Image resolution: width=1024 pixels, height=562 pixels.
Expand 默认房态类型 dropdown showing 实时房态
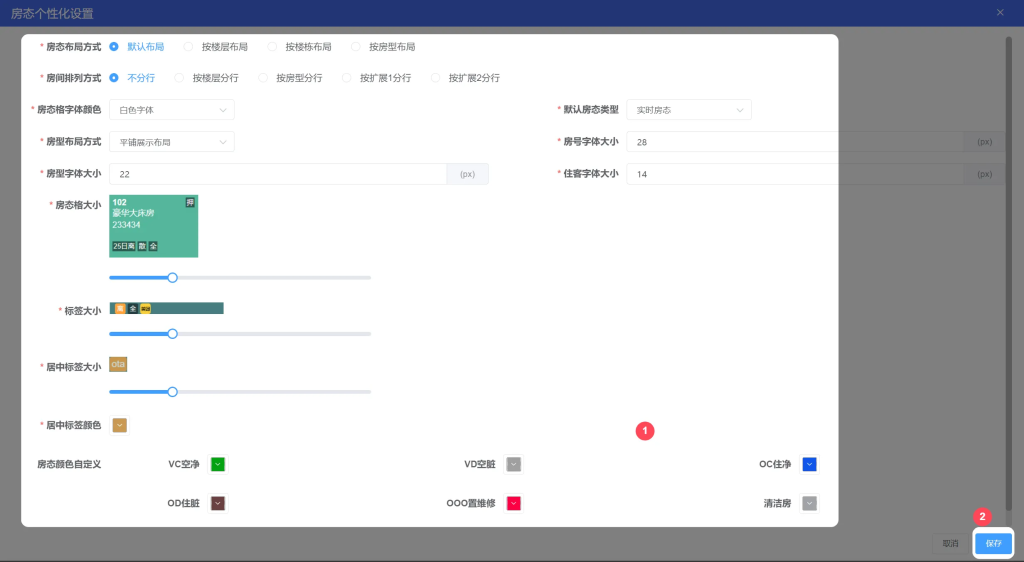click(x=689, y=110)
